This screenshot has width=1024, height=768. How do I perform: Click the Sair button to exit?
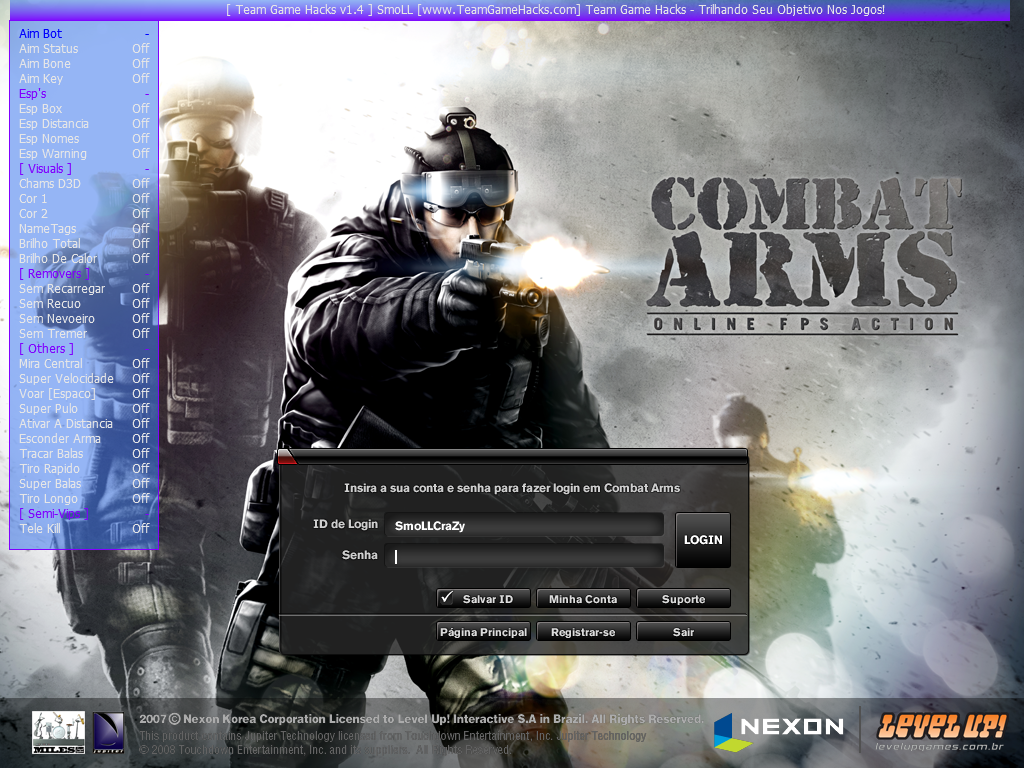tap(683, 632)
